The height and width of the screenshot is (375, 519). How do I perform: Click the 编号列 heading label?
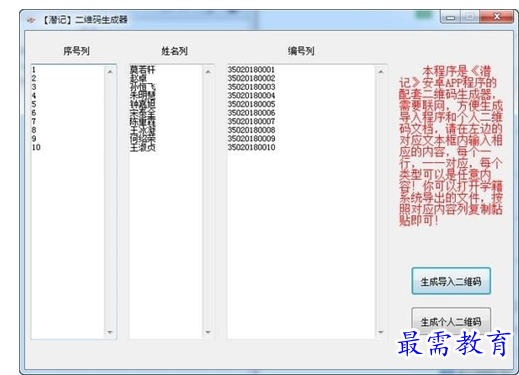[301, 51]
